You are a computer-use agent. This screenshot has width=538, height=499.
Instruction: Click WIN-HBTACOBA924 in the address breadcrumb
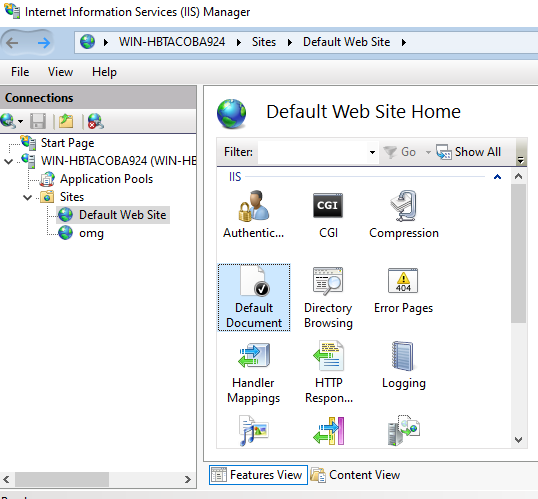pyautogui.click(x=172, y=42)
